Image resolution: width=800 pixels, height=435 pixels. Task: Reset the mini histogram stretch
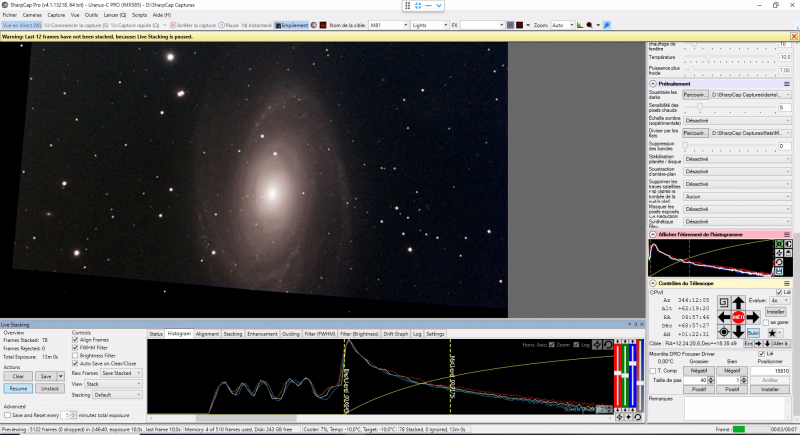click(779, 262)
